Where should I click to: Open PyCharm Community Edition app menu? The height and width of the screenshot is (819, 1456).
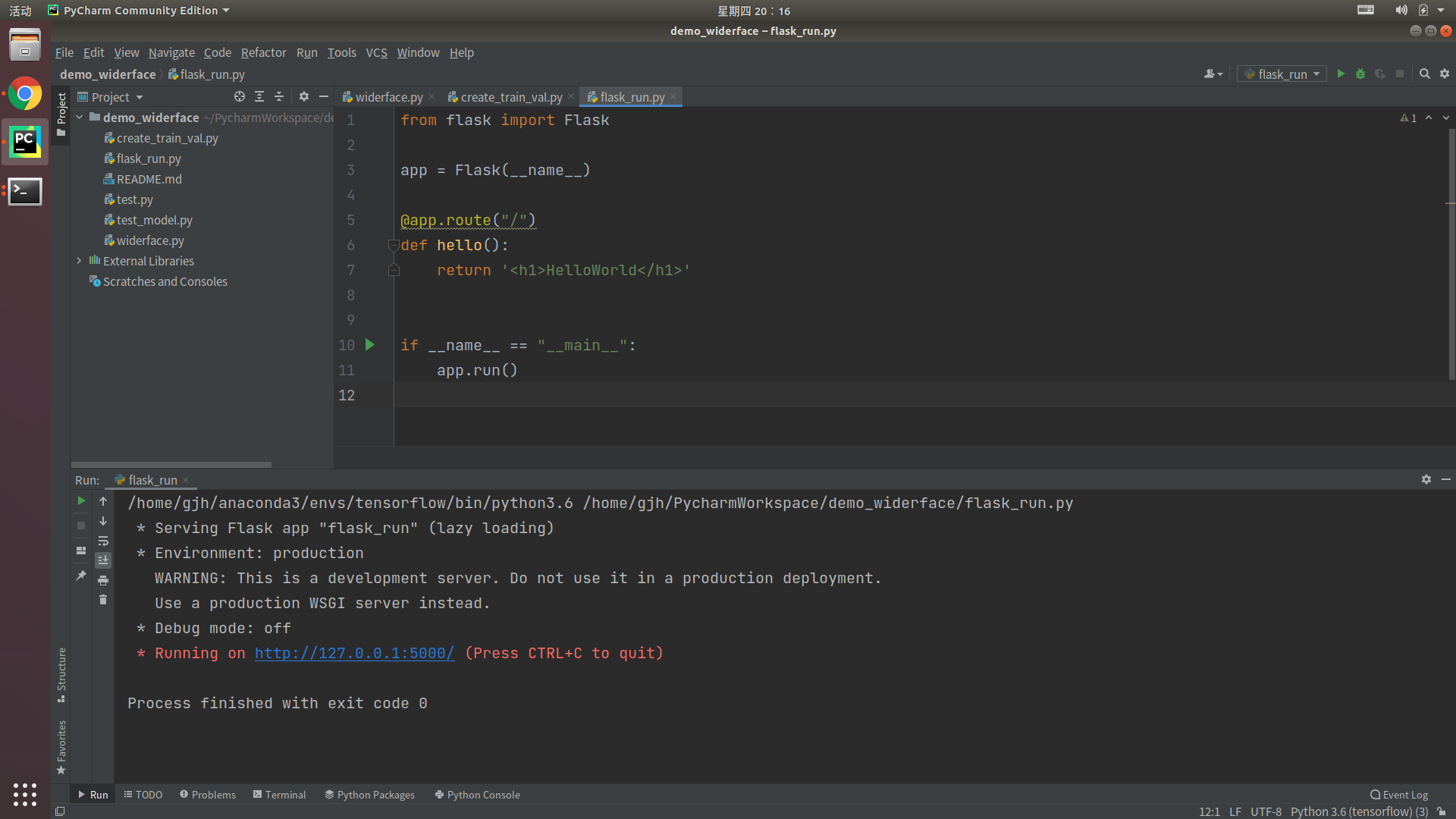point(139,11)
